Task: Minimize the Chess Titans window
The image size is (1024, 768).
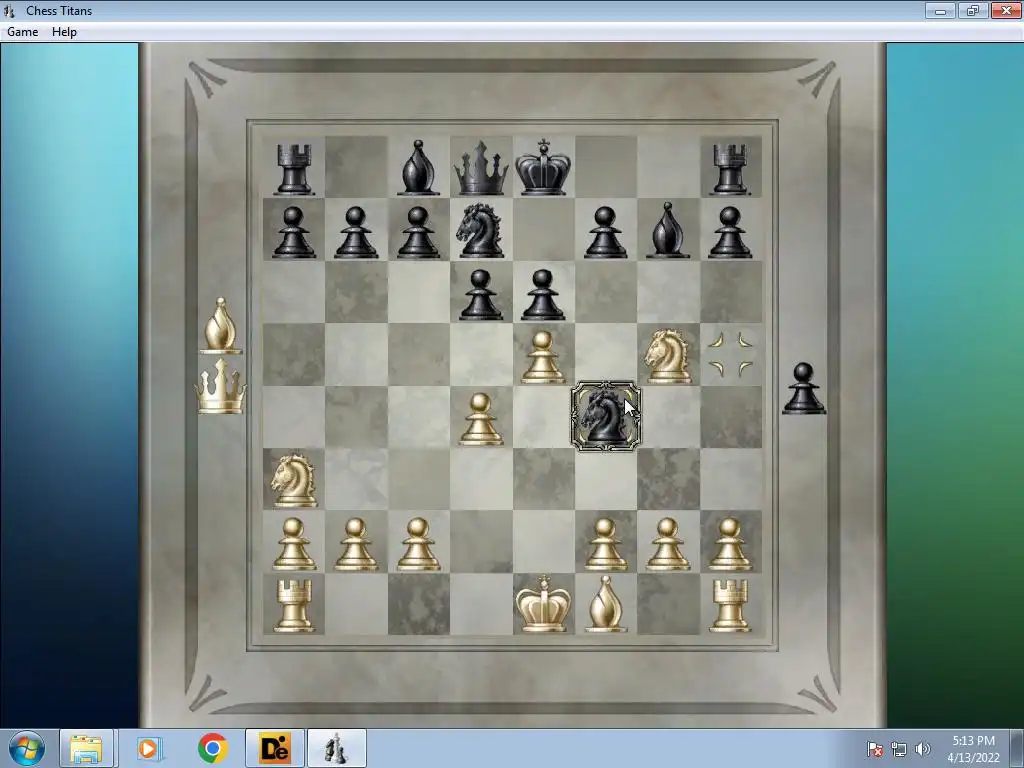Action: (x=940, y=10)
